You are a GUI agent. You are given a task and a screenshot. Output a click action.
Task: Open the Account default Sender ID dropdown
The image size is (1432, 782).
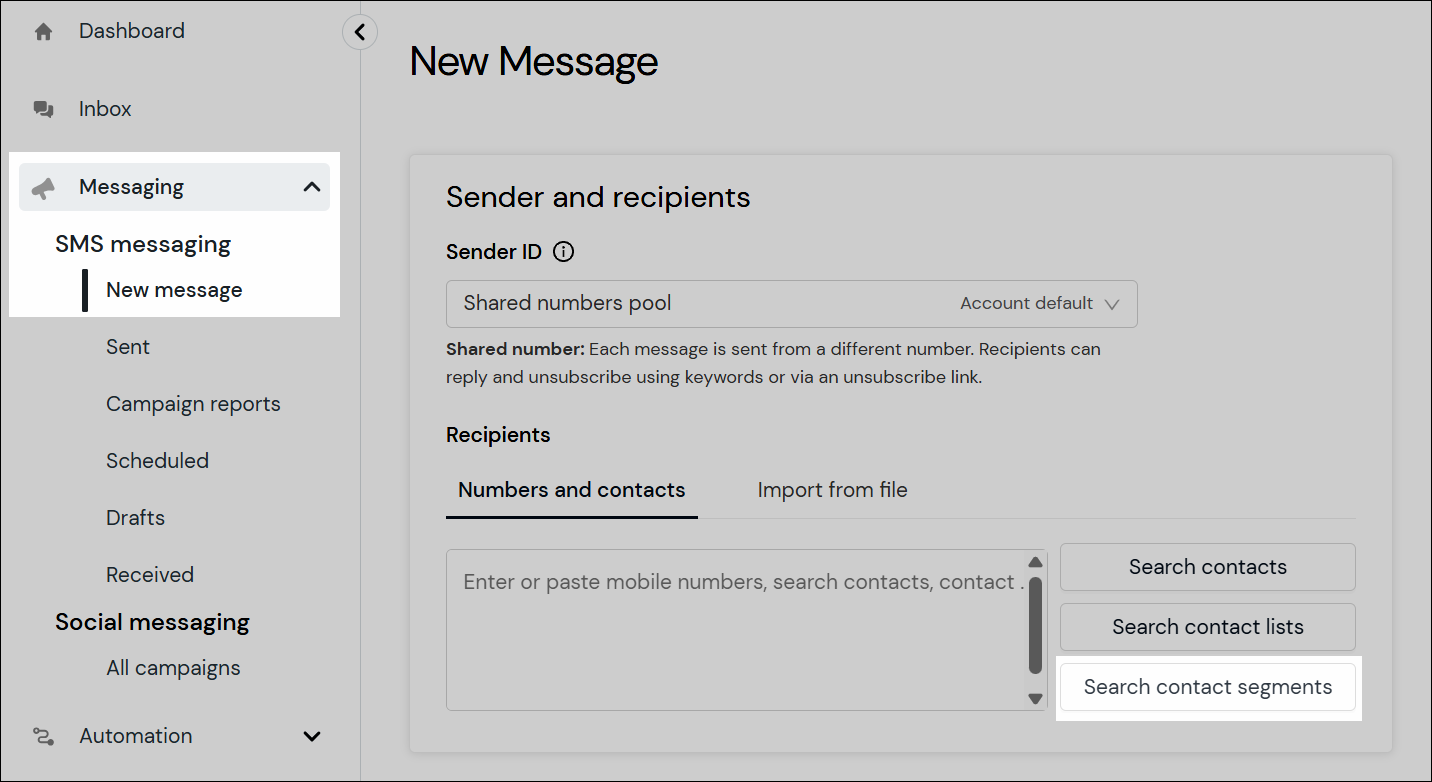[1038, 303]
